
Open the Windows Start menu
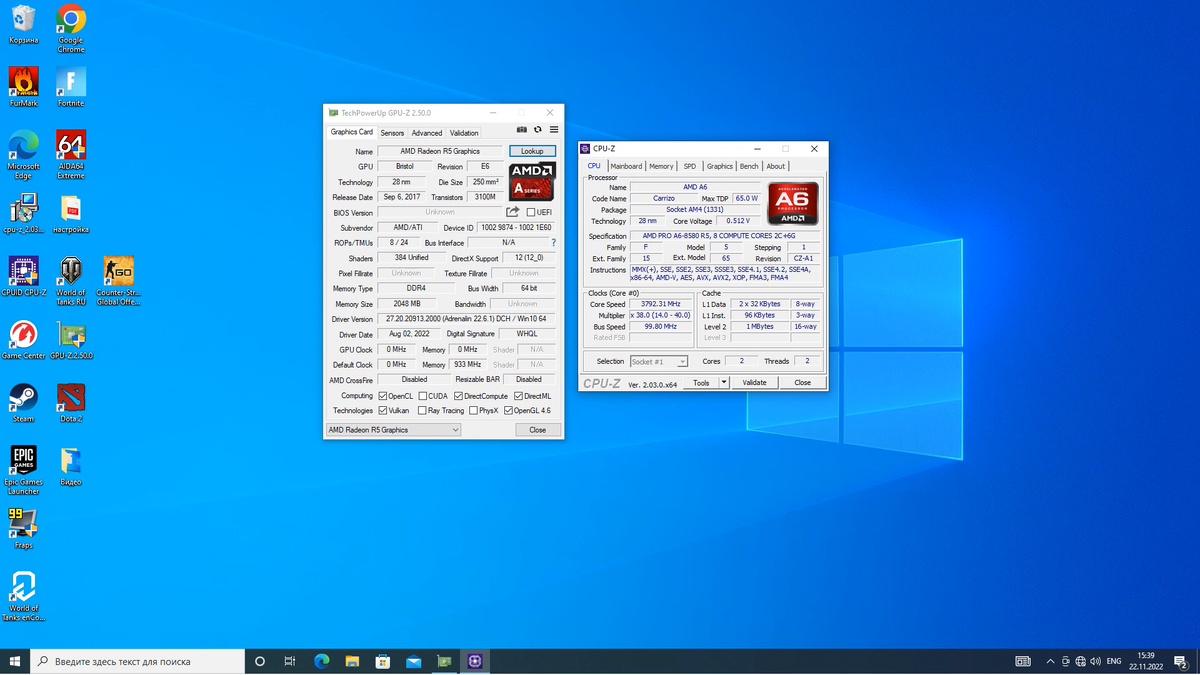tap(15, 661)
